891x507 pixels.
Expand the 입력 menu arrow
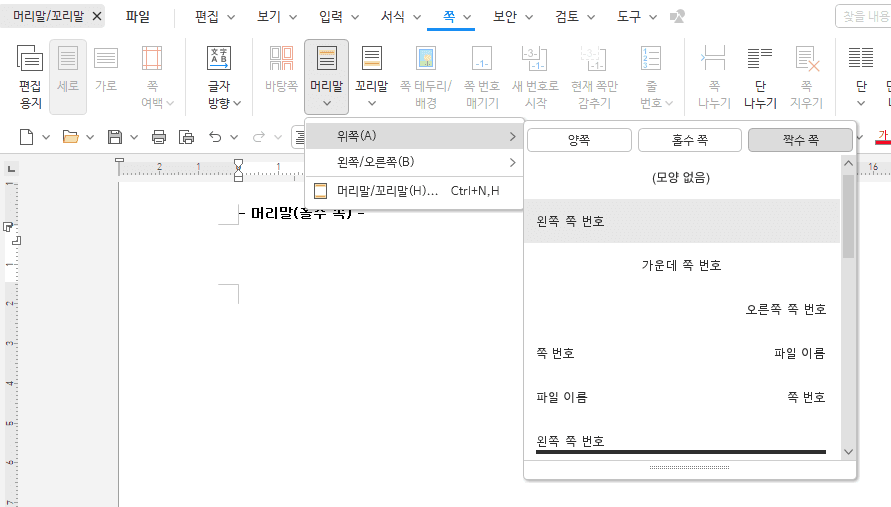(x=355, y=17)
